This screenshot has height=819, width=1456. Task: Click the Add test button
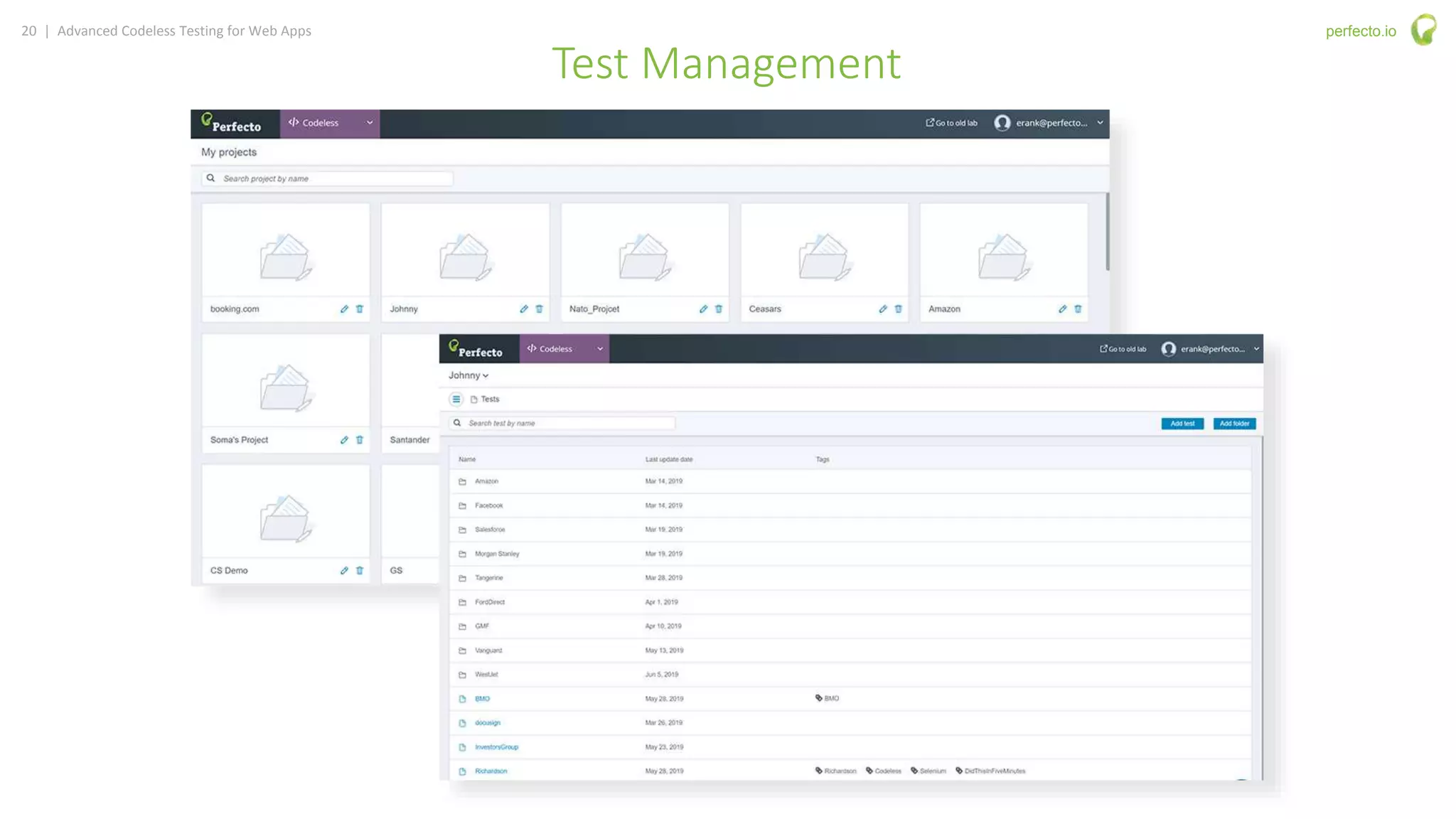pos(1182,424)
